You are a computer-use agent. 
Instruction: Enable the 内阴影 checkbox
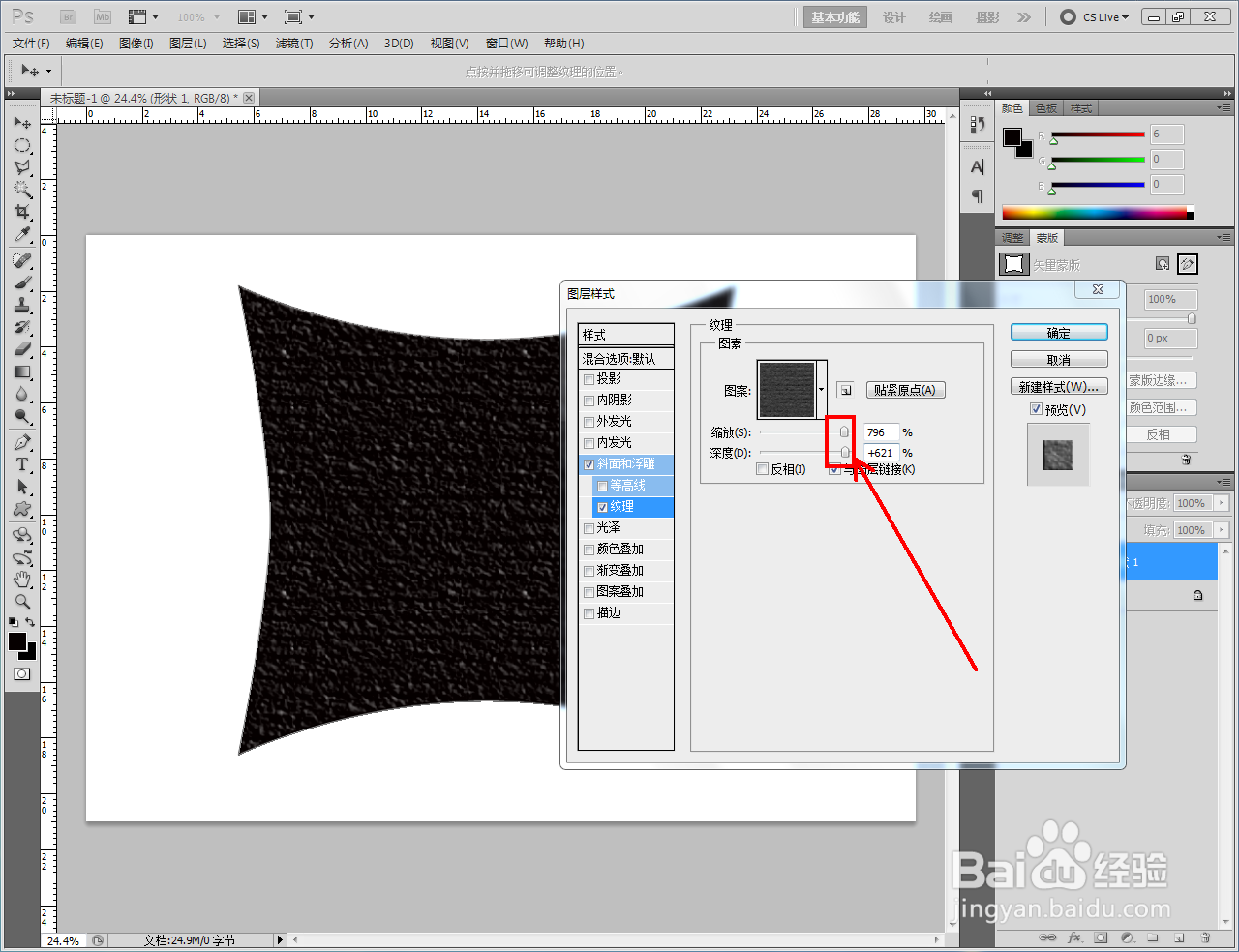[x=589, y=401]
